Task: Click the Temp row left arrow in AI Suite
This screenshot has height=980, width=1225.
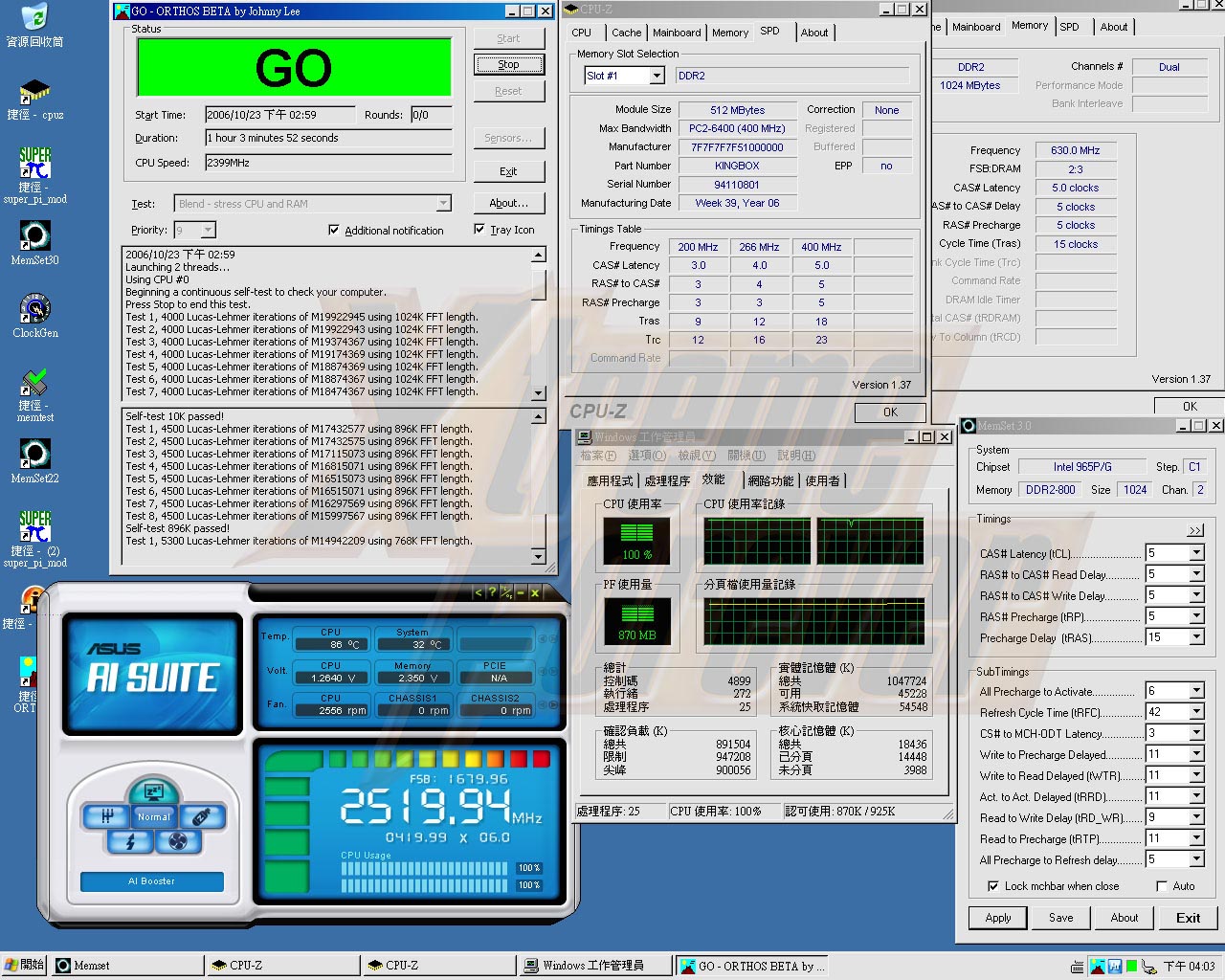Action: pyautogui.click(x=543, y=638)
